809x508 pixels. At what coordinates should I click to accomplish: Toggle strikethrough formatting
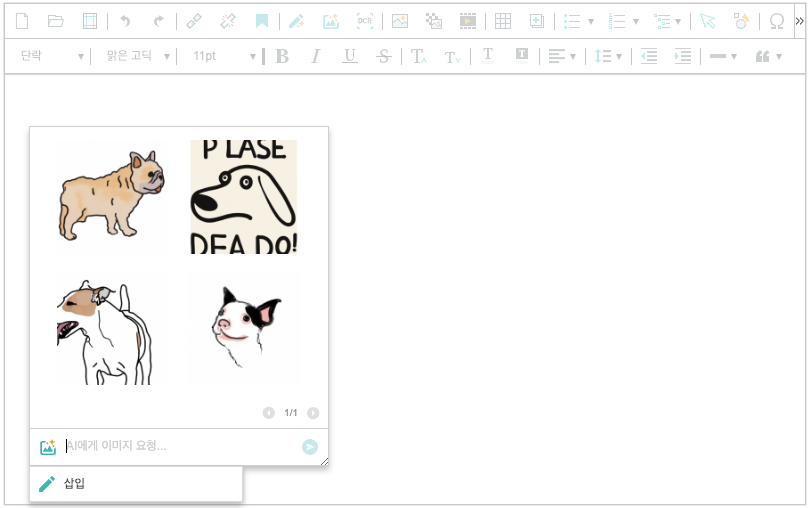click(x=384, y=57)
